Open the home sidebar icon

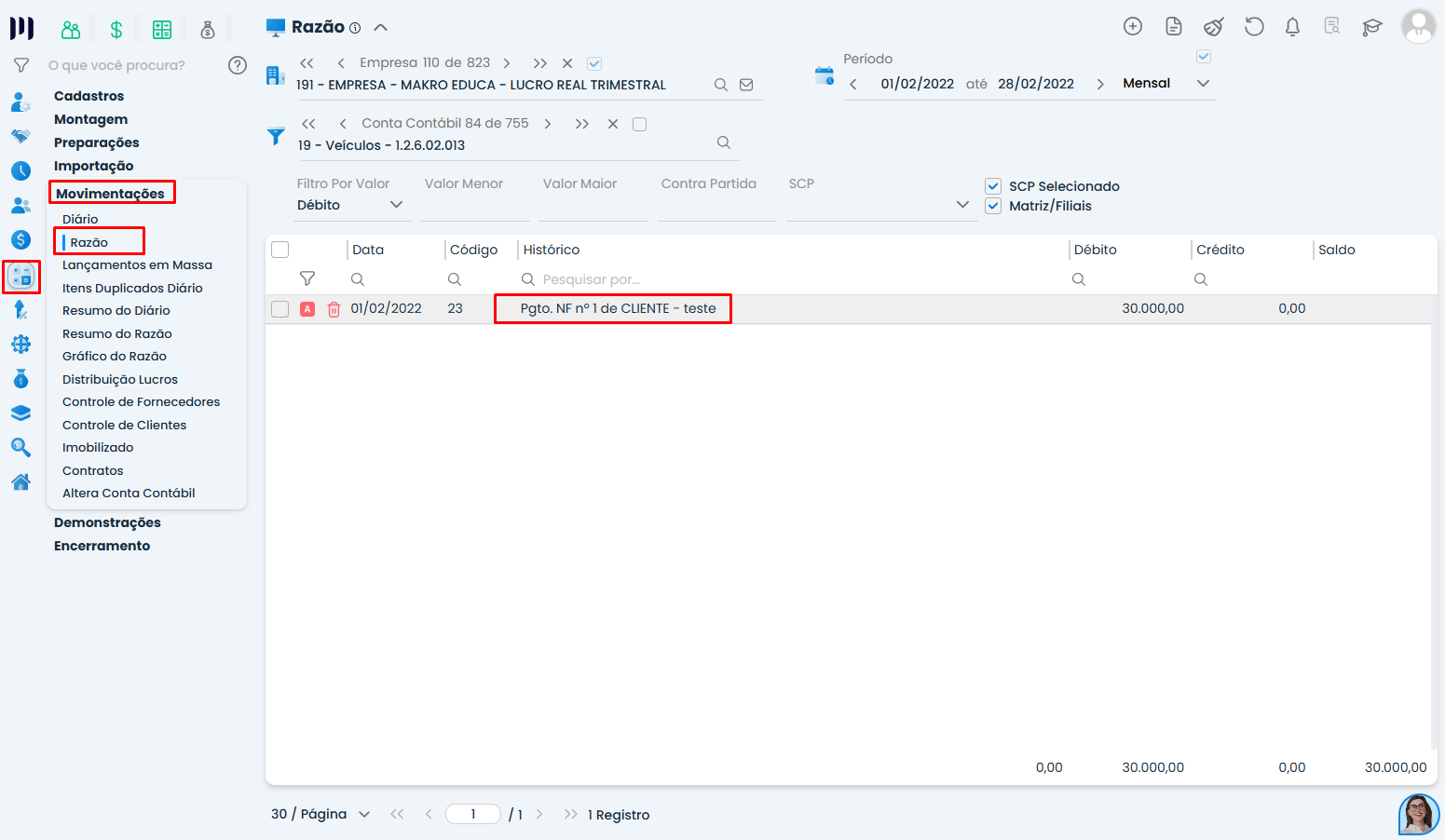[x=20, y=481]
